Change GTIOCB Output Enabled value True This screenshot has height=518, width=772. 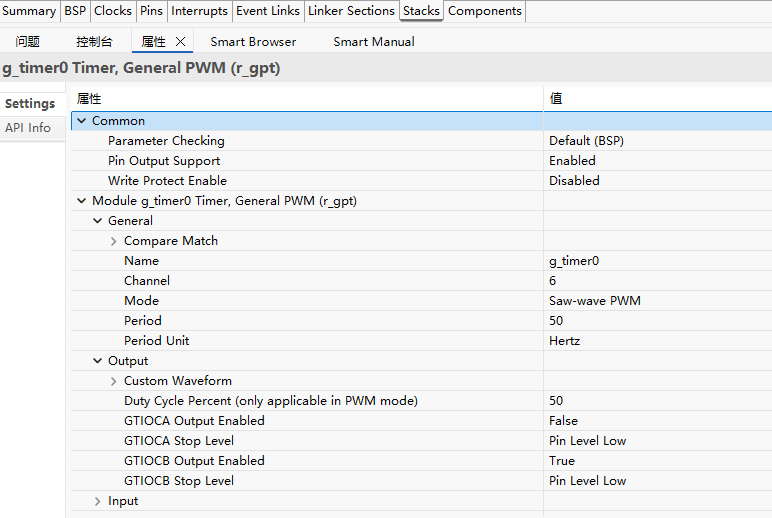tap(562, 461)
